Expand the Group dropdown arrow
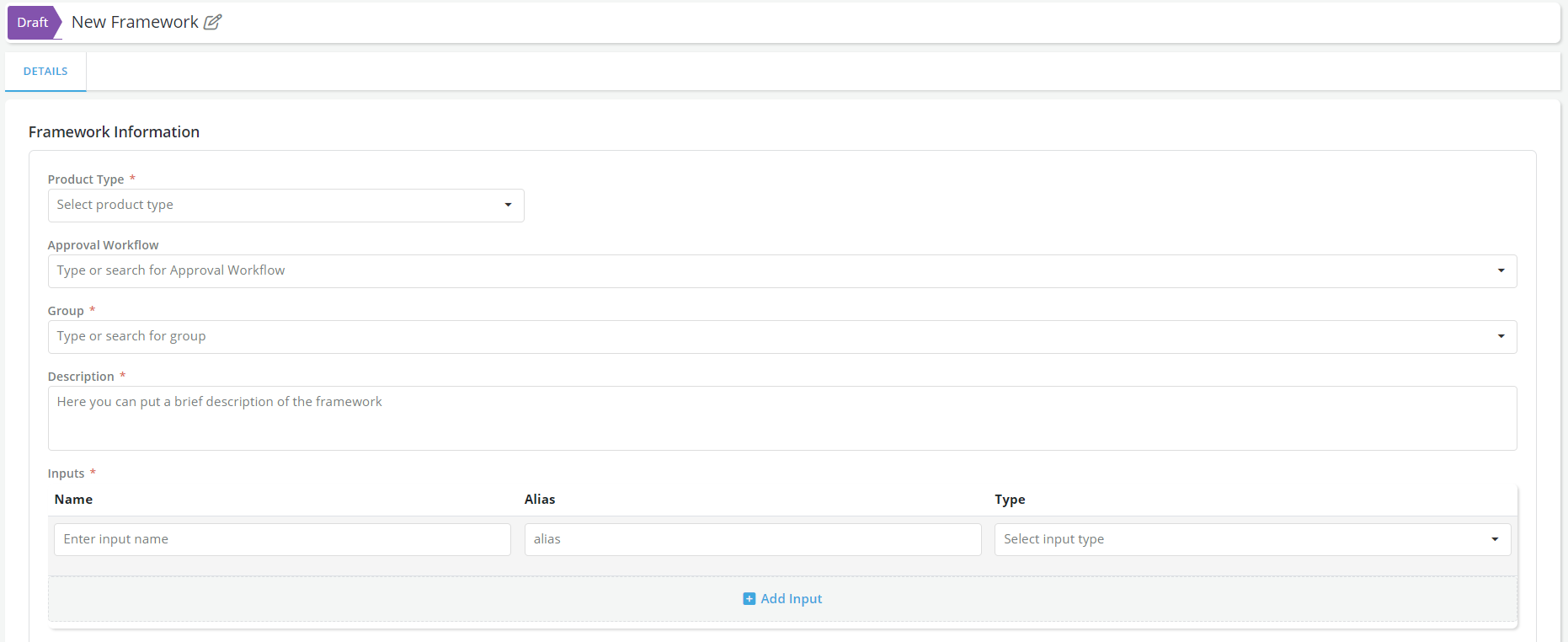Image resolution: width=1568 pixels, height=642 pixels. [1501, 337]
